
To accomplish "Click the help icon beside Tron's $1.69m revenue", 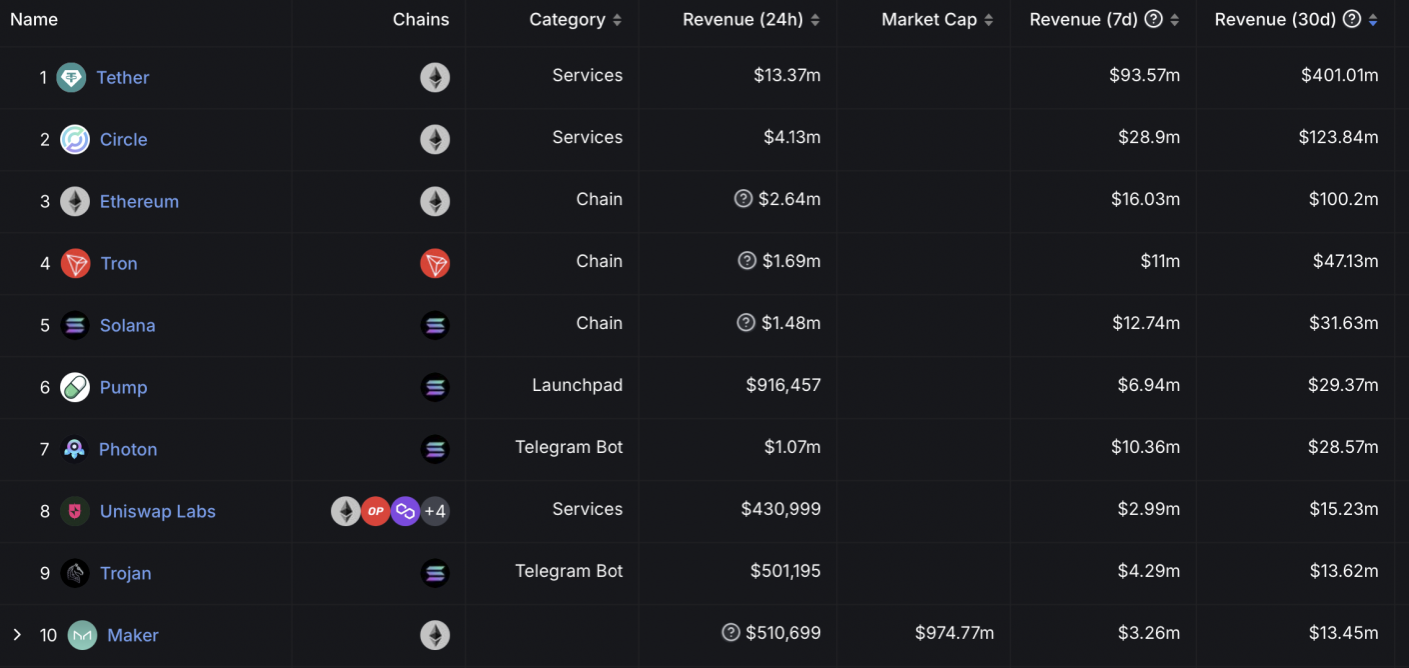I will pos(747,261).
